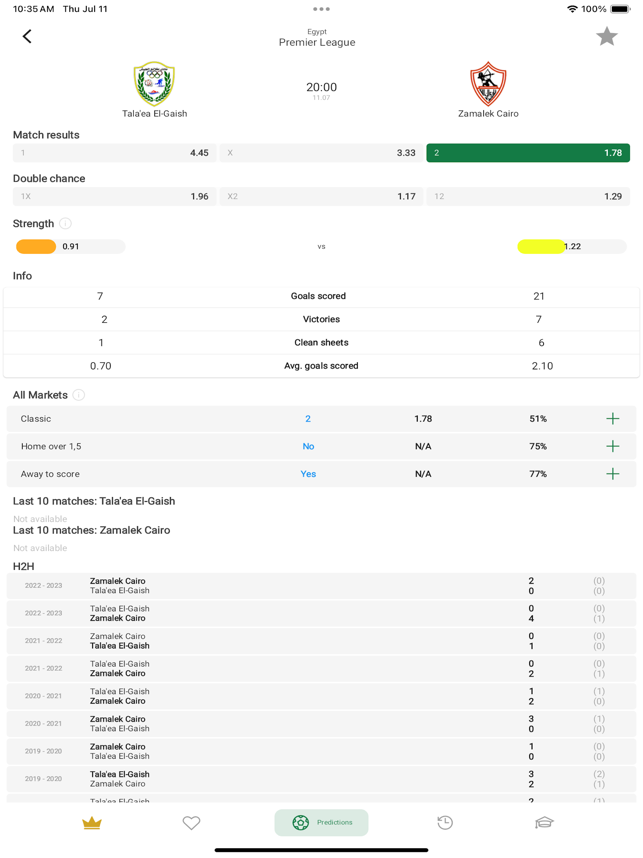Show Strength info tooltip
643x858 pixels.
point(65,223)
